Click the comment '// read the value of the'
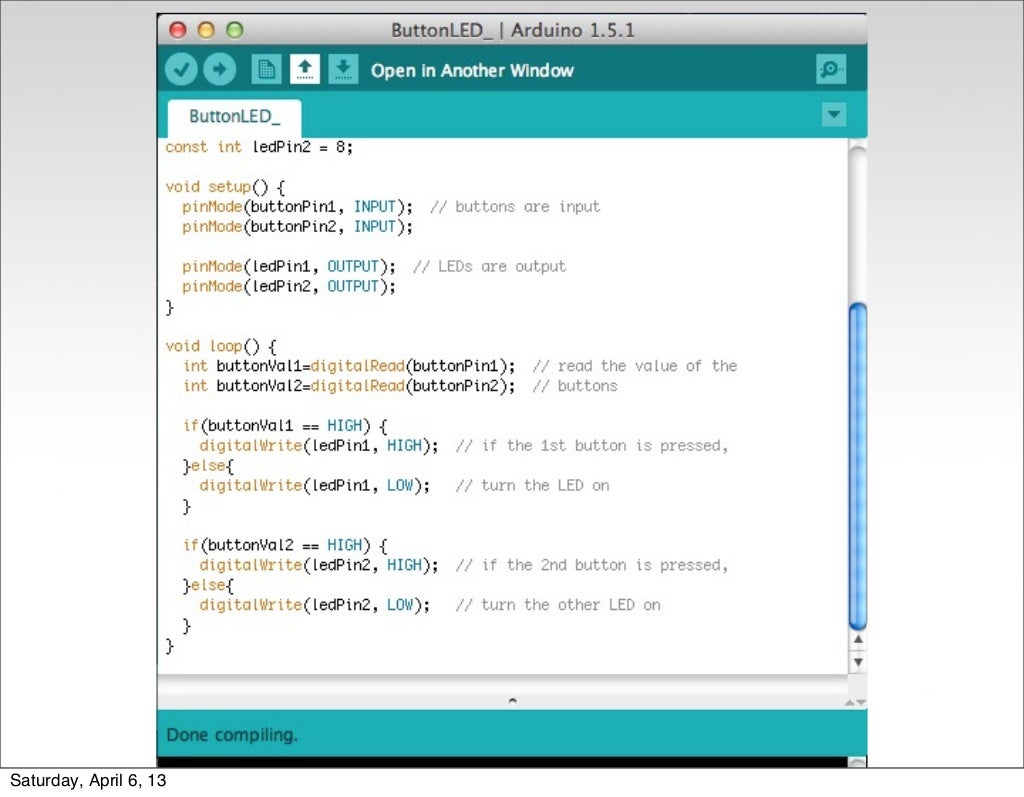Screen dimensions: 1024x797 coord(635,366)
